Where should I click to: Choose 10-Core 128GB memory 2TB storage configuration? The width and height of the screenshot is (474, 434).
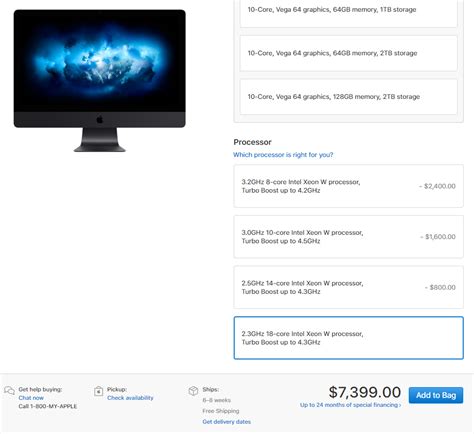(348, 97)
